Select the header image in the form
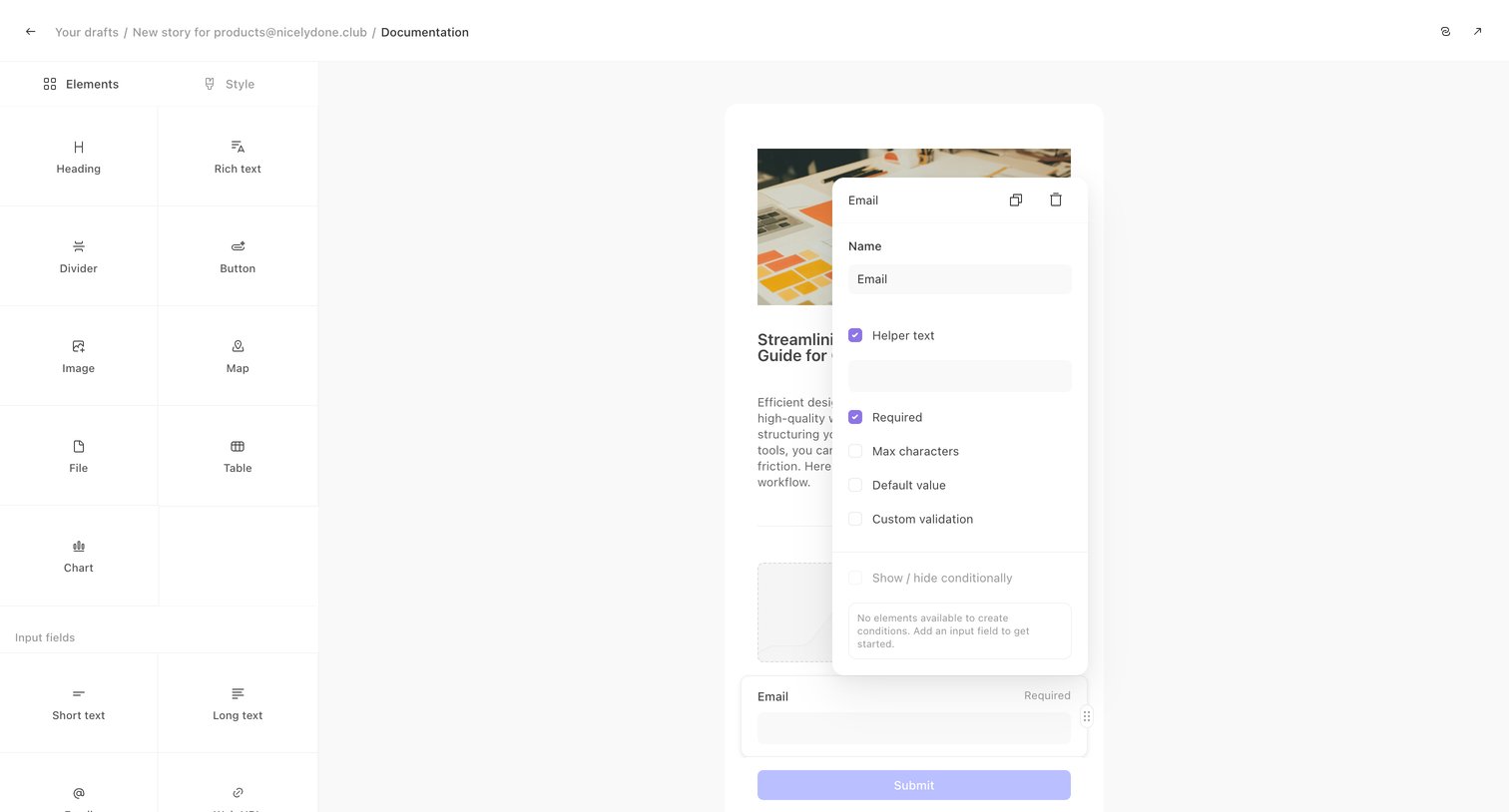This screenshot has width=1509, height=812. [794, 227]
